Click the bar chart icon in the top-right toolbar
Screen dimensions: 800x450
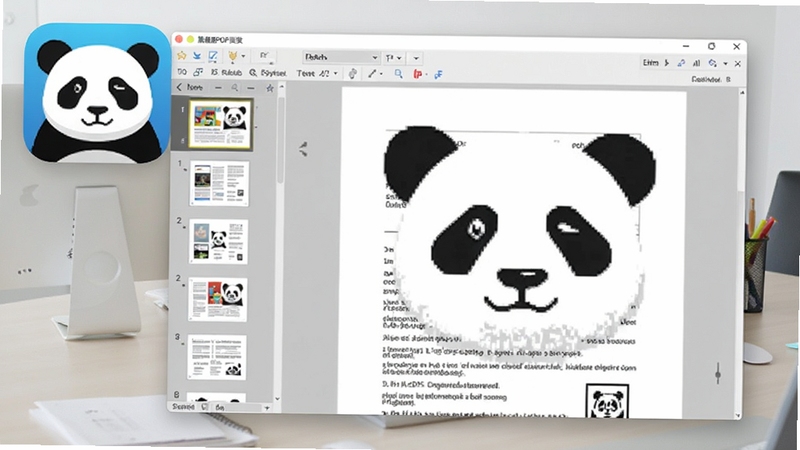point(696,63)
